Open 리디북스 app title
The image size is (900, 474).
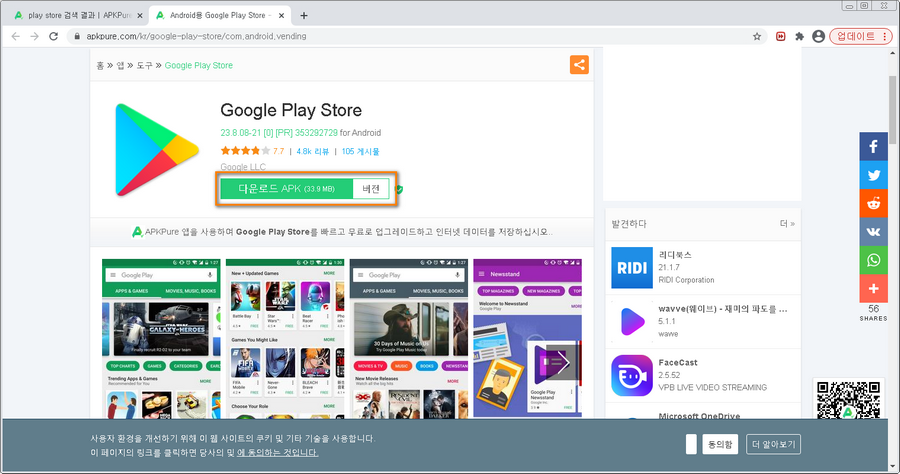(675, 255)
